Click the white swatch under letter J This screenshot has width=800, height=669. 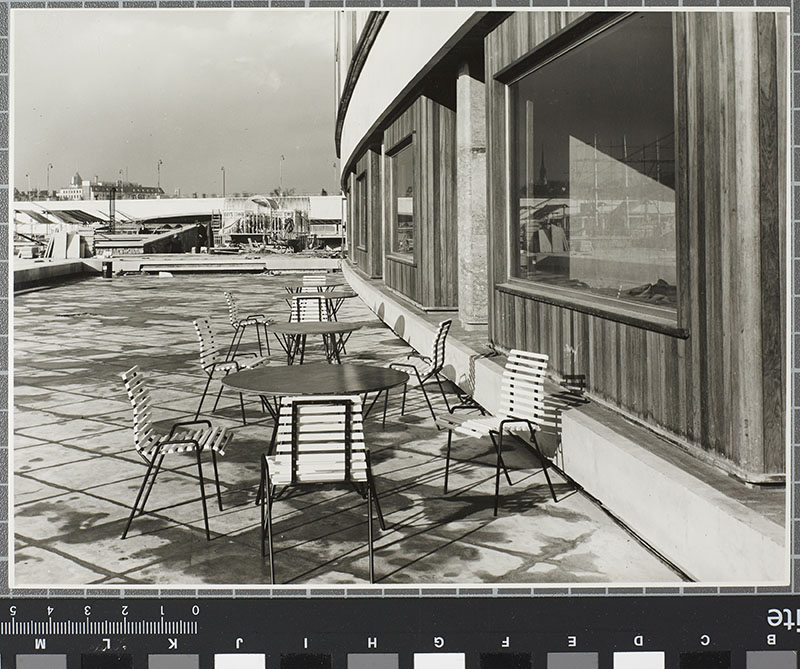pos(240,660)
